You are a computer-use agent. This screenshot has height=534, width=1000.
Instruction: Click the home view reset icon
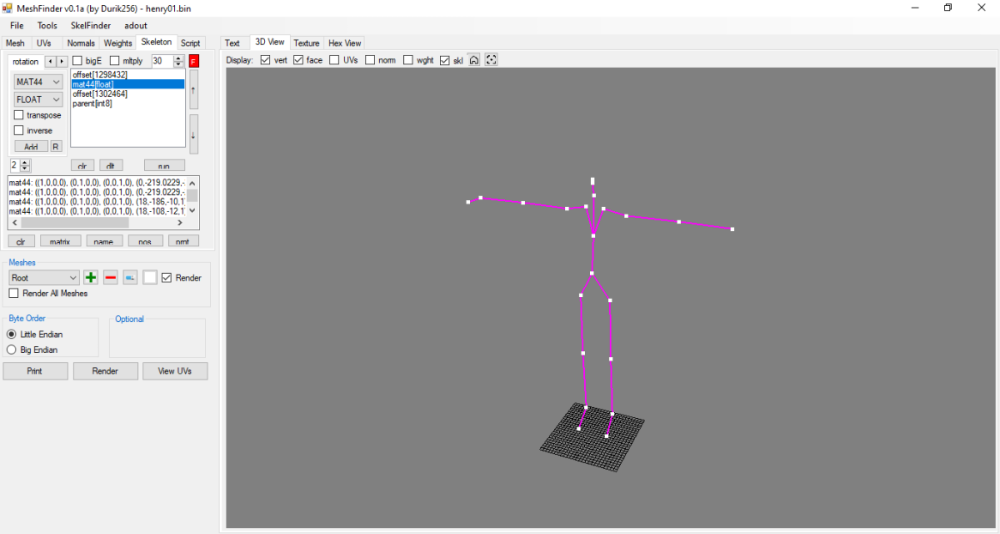point(474,60)
